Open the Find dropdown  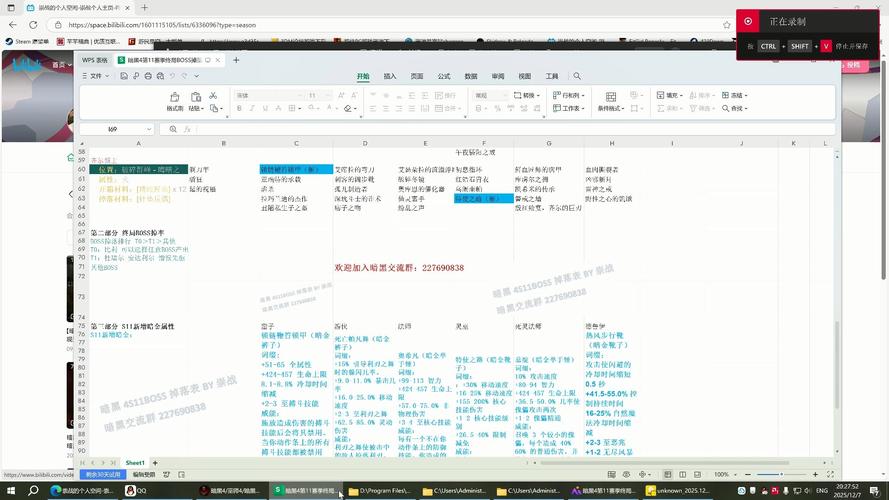pyautogui.click(x=735, y=108)
